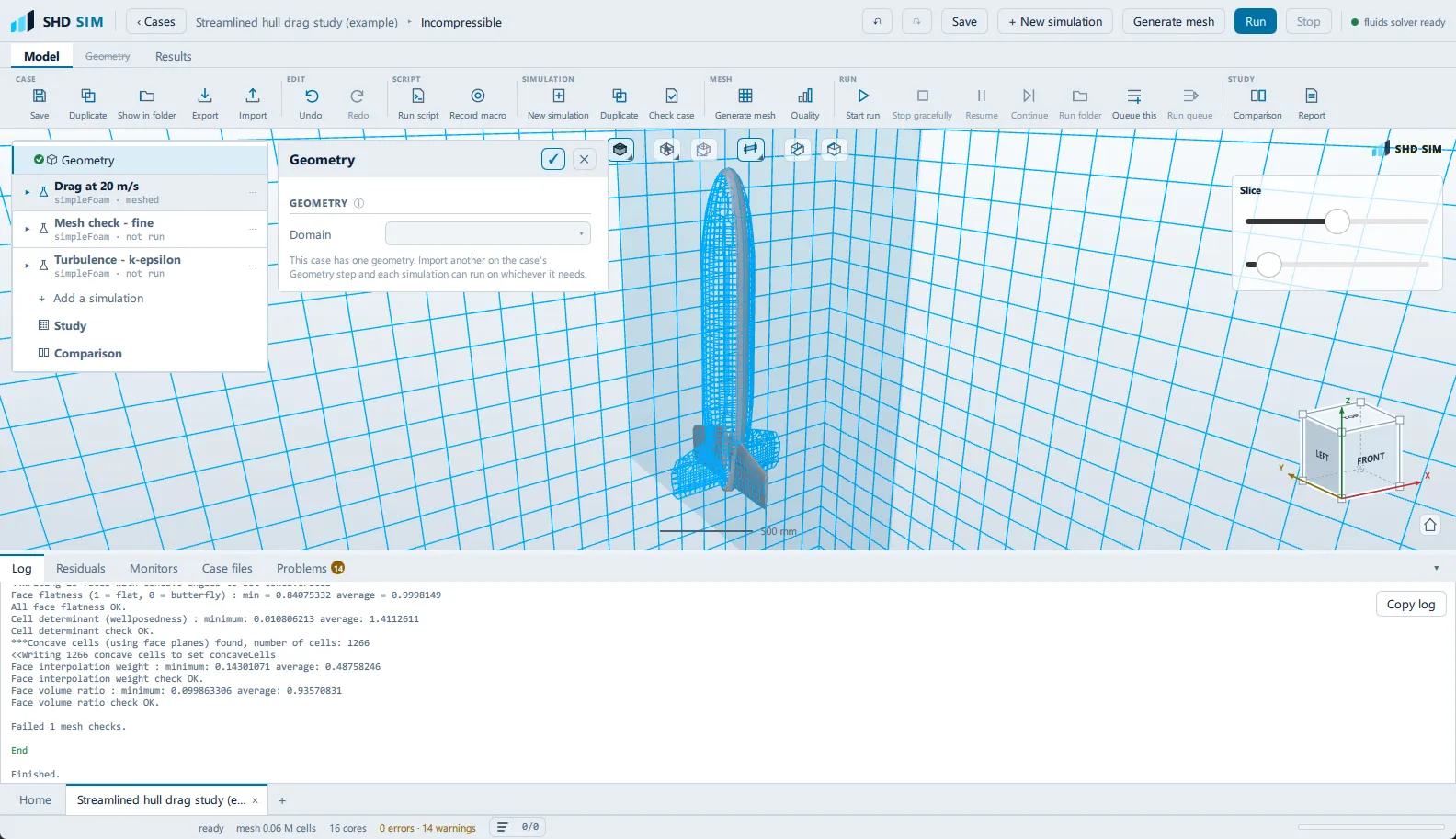Expand Drag at 20 m/s simulation
This screenshot has width=1456, height=839.
tap(28, 192)
